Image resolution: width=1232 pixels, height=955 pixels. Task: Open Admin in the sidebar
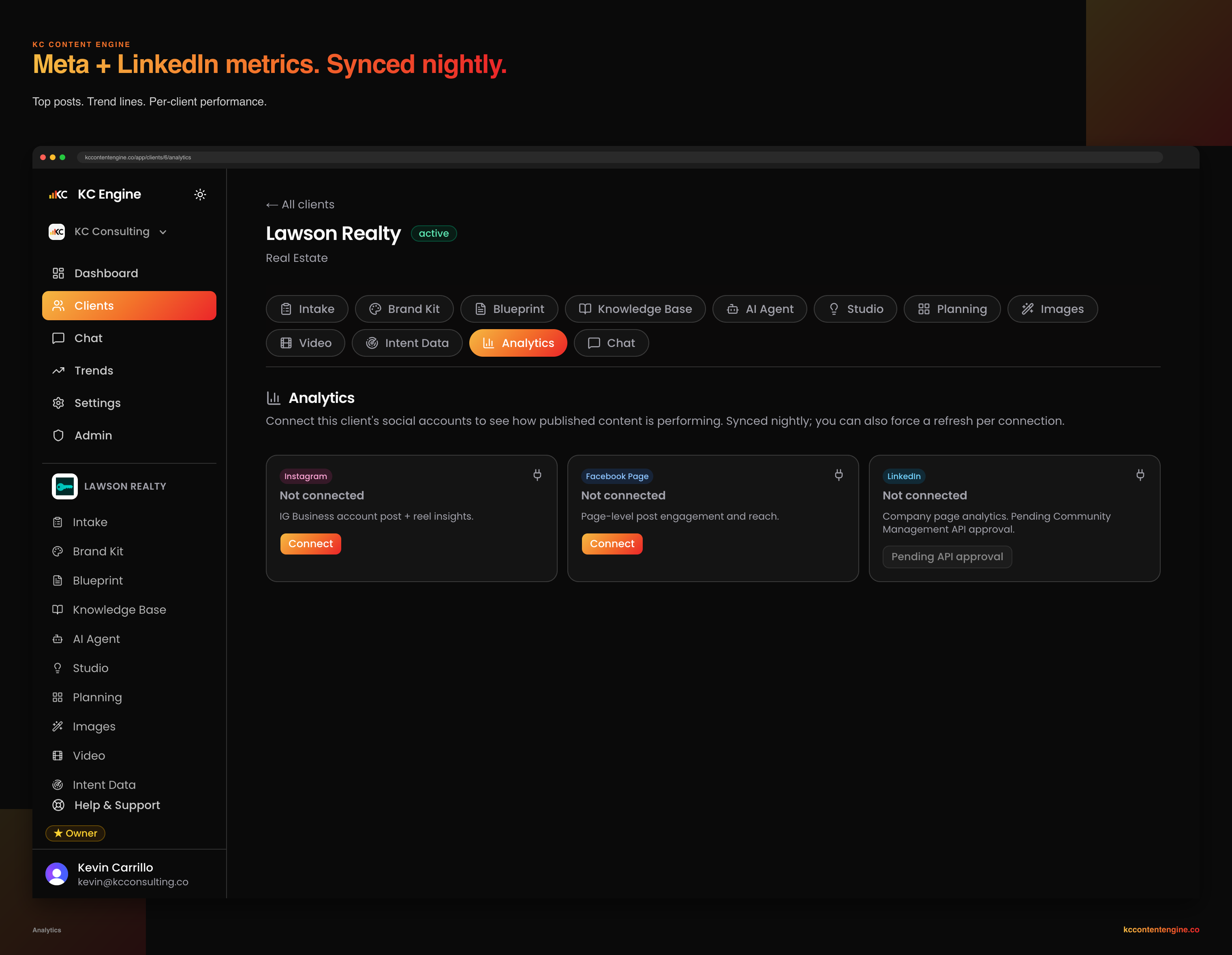pyautogui.click(x=129, y=435)
